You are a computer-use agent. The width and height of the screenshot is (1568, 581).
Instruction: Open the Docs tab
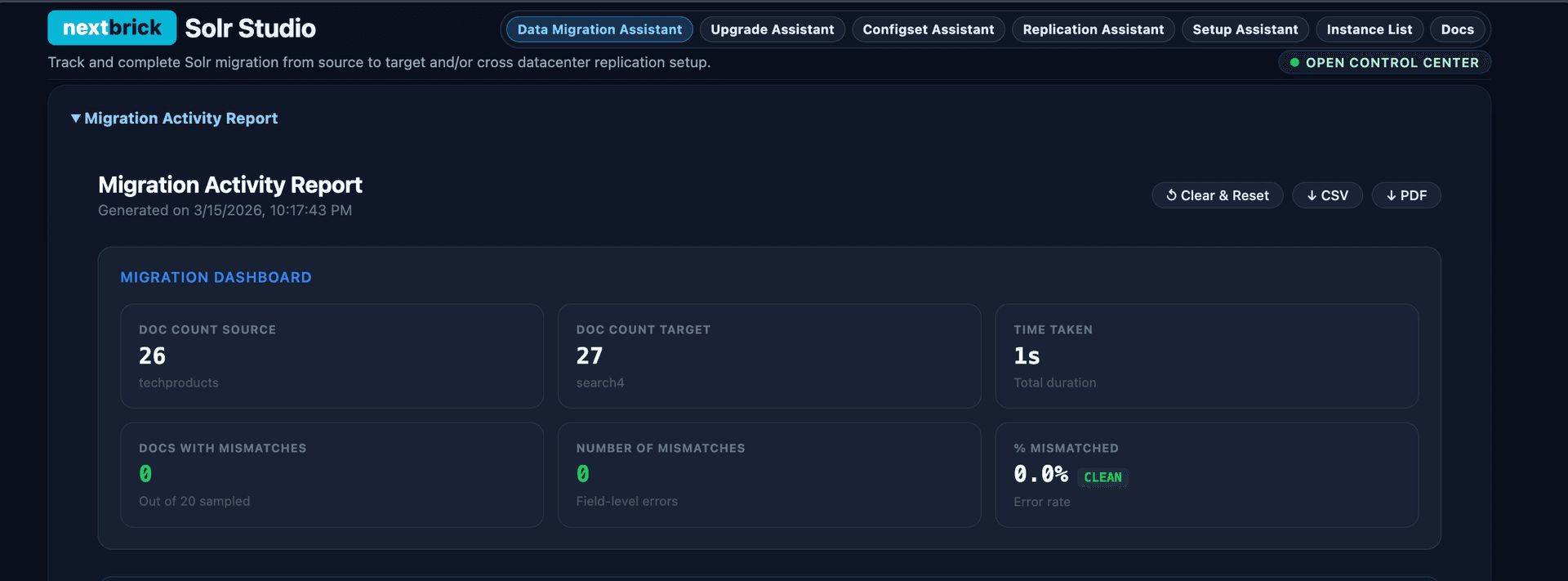1458,29
